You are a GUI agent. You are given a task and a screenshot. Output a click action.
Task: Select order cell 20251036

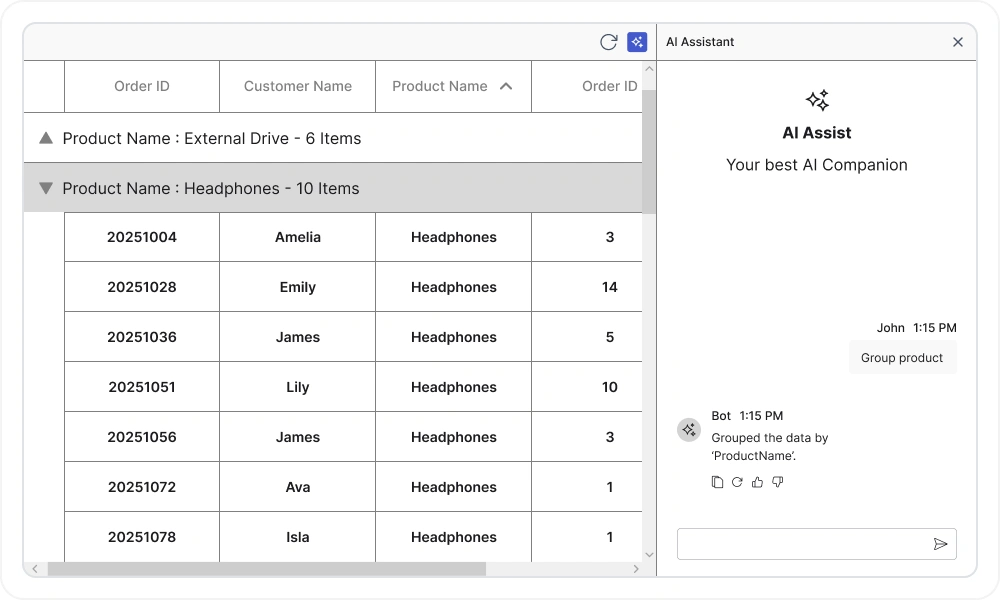142,337
